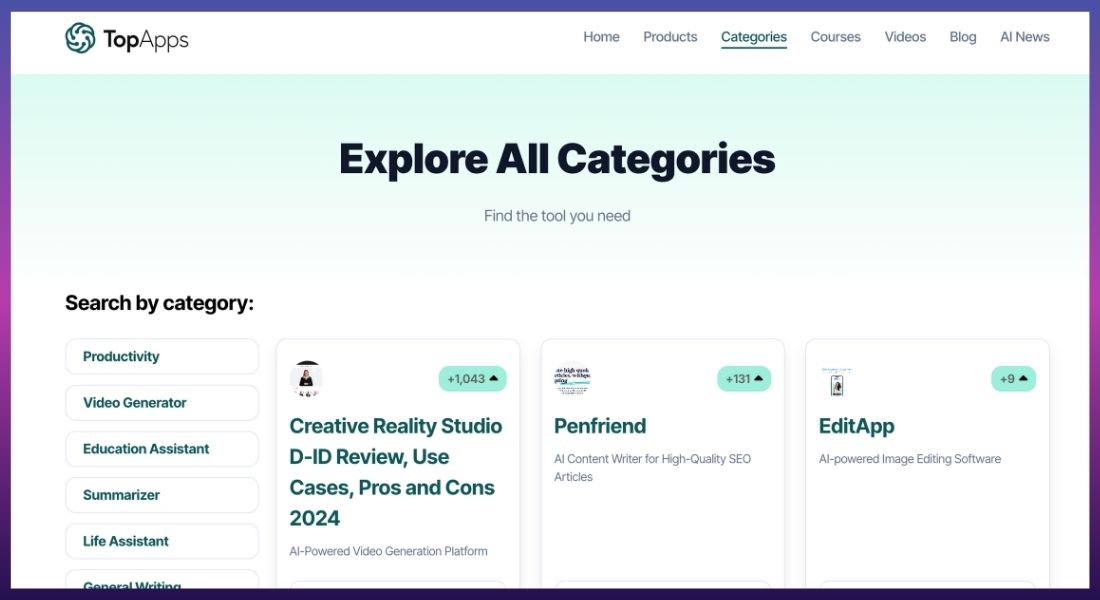Filter by the Productivity category
Image resolution: width=1100 pixels, height=600 pixels.
(x=162, y=356)
